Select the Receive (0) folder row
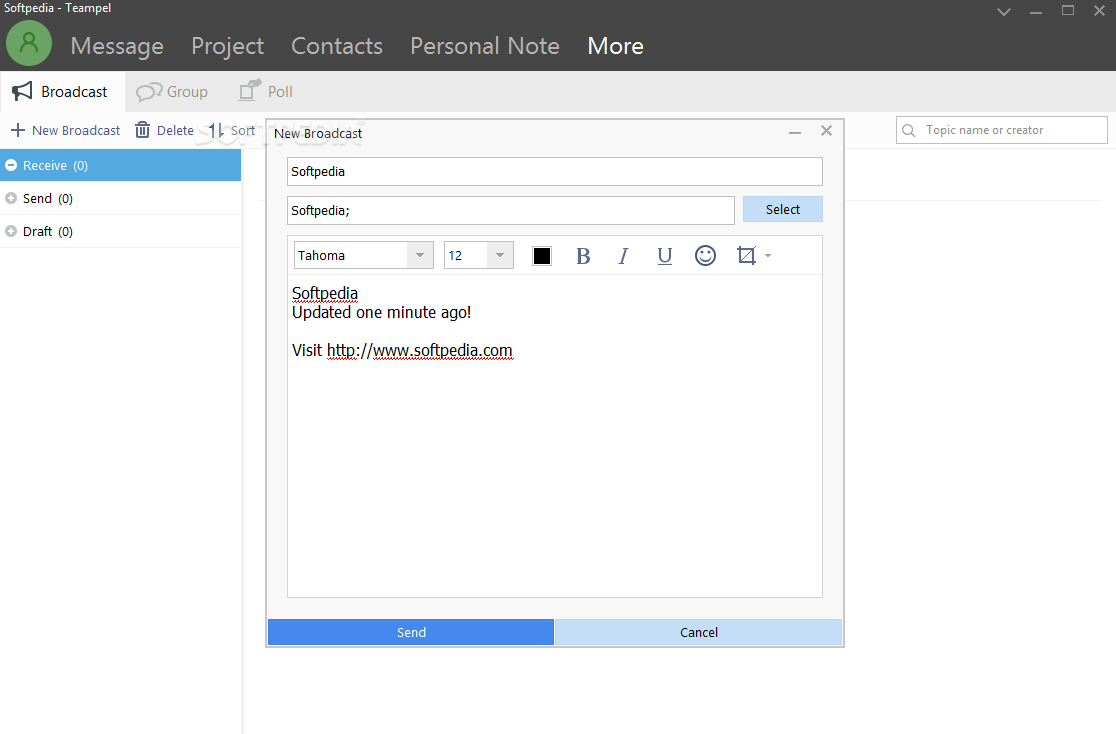The width and height of the screenshot is (1116, 734). [x=120, y=165]
